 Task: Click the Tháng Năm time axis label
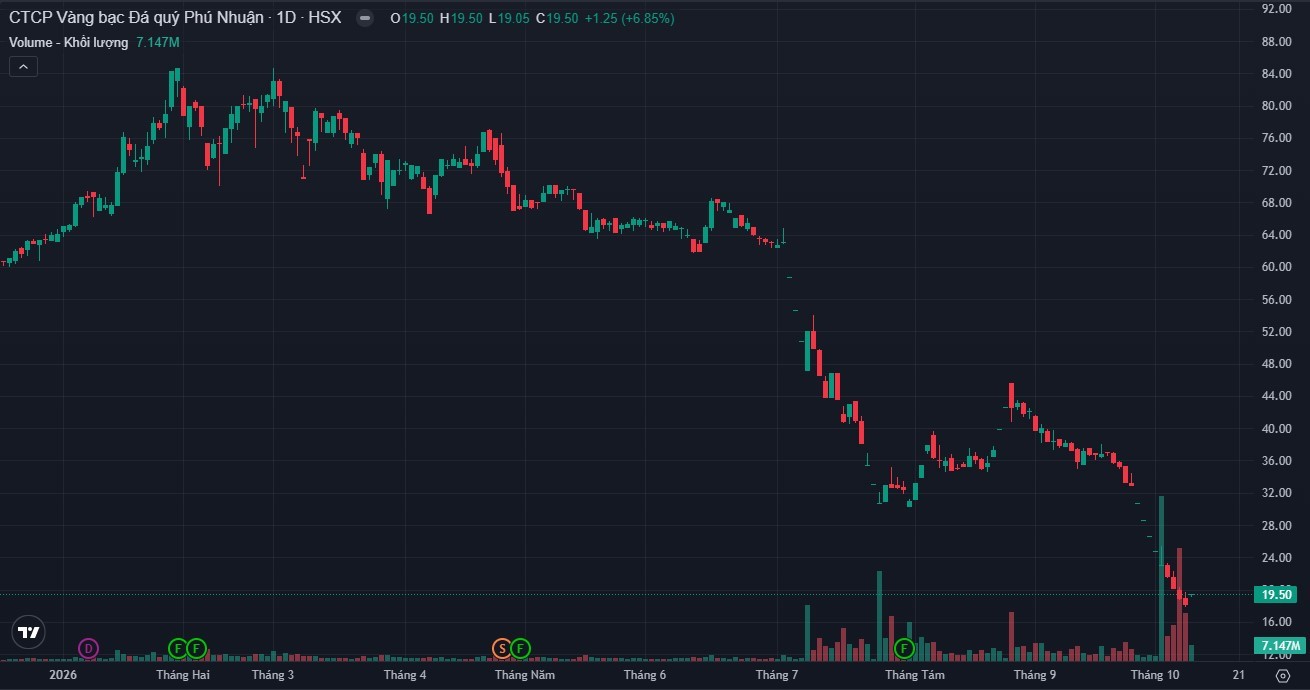(x=524, y=675)
